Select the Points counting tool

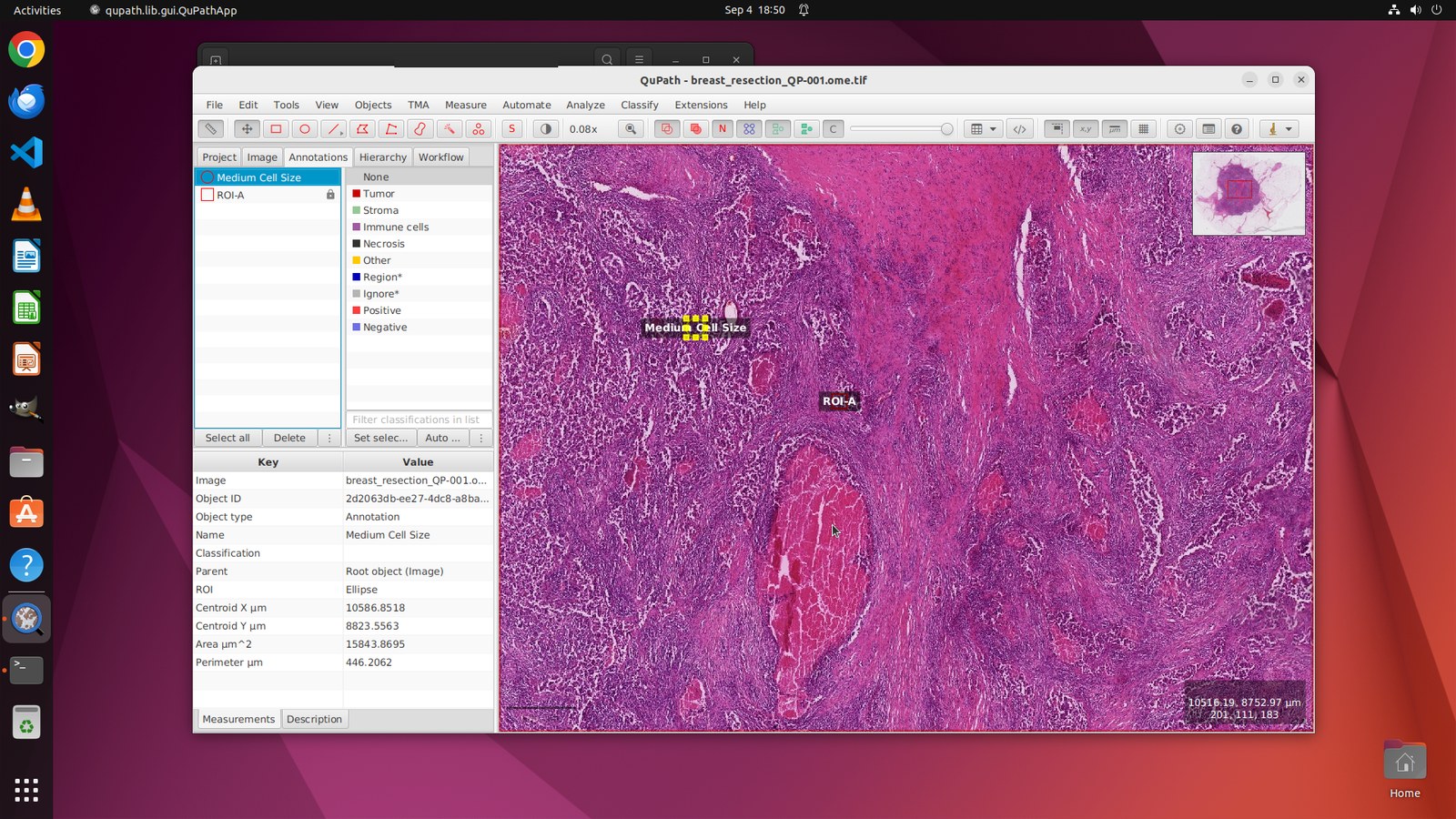[478, 129]
